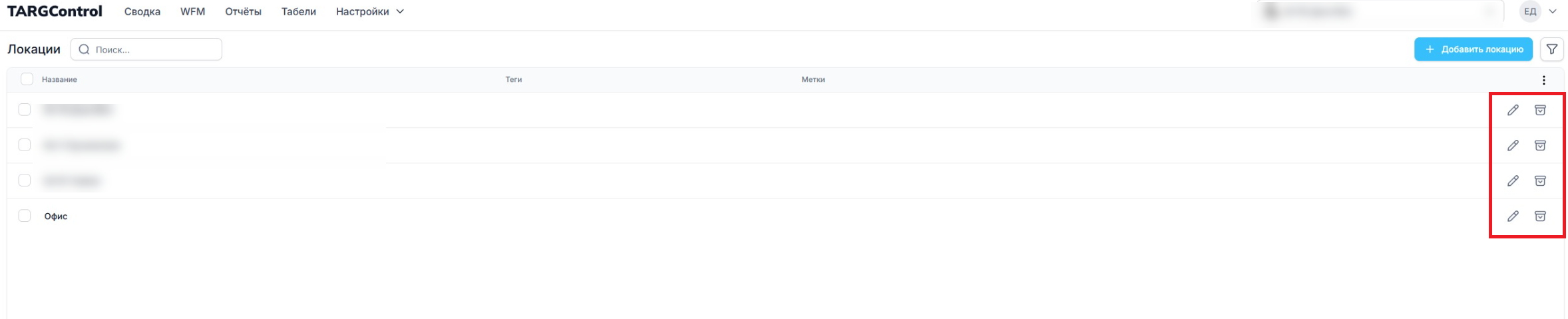The width and height of the screenshot is (1568, 319).
Task: Archive the first location in the list
Action: [1540, 110]
